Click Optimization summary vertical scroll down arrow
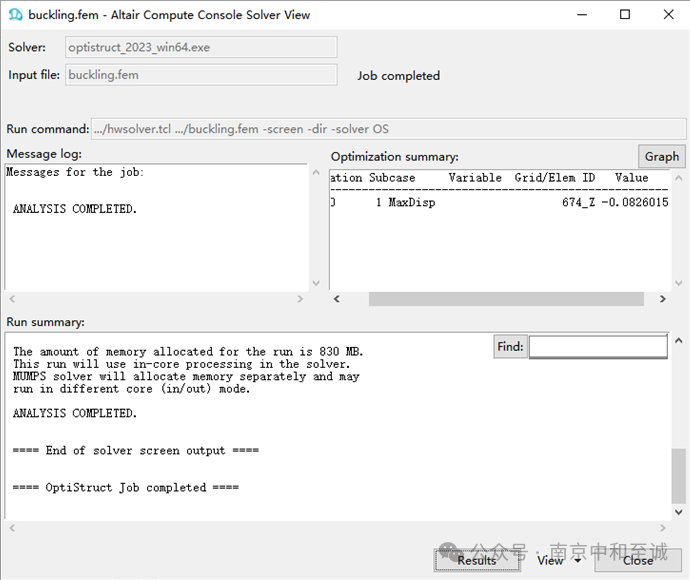690x580 pixels. click(x=679, y=283)
